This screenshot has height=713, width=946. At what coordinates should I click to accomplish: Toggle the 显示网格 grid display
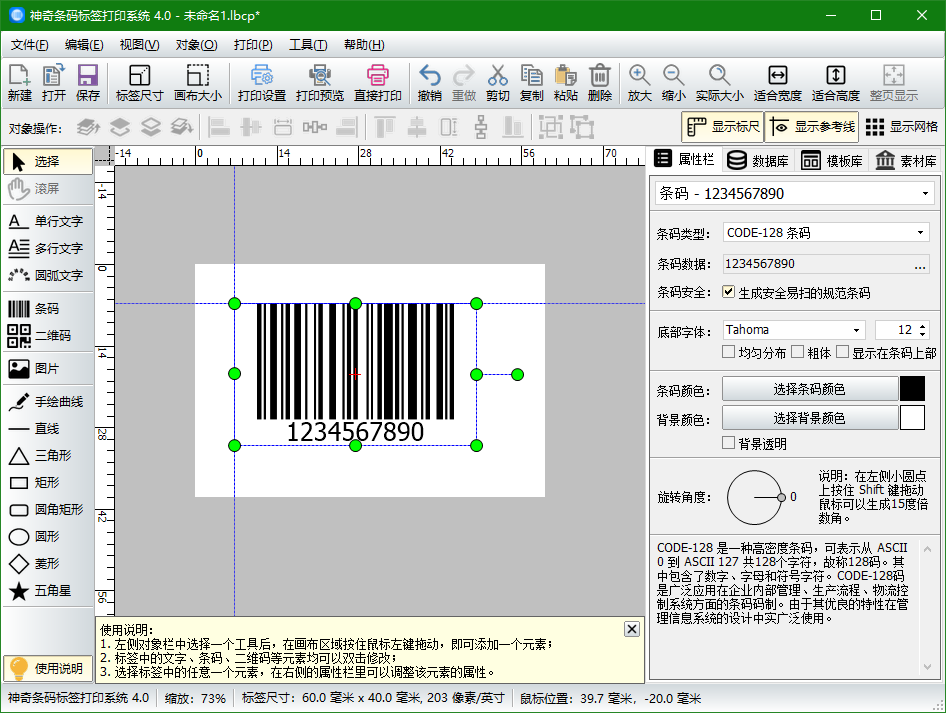[902, 127]
